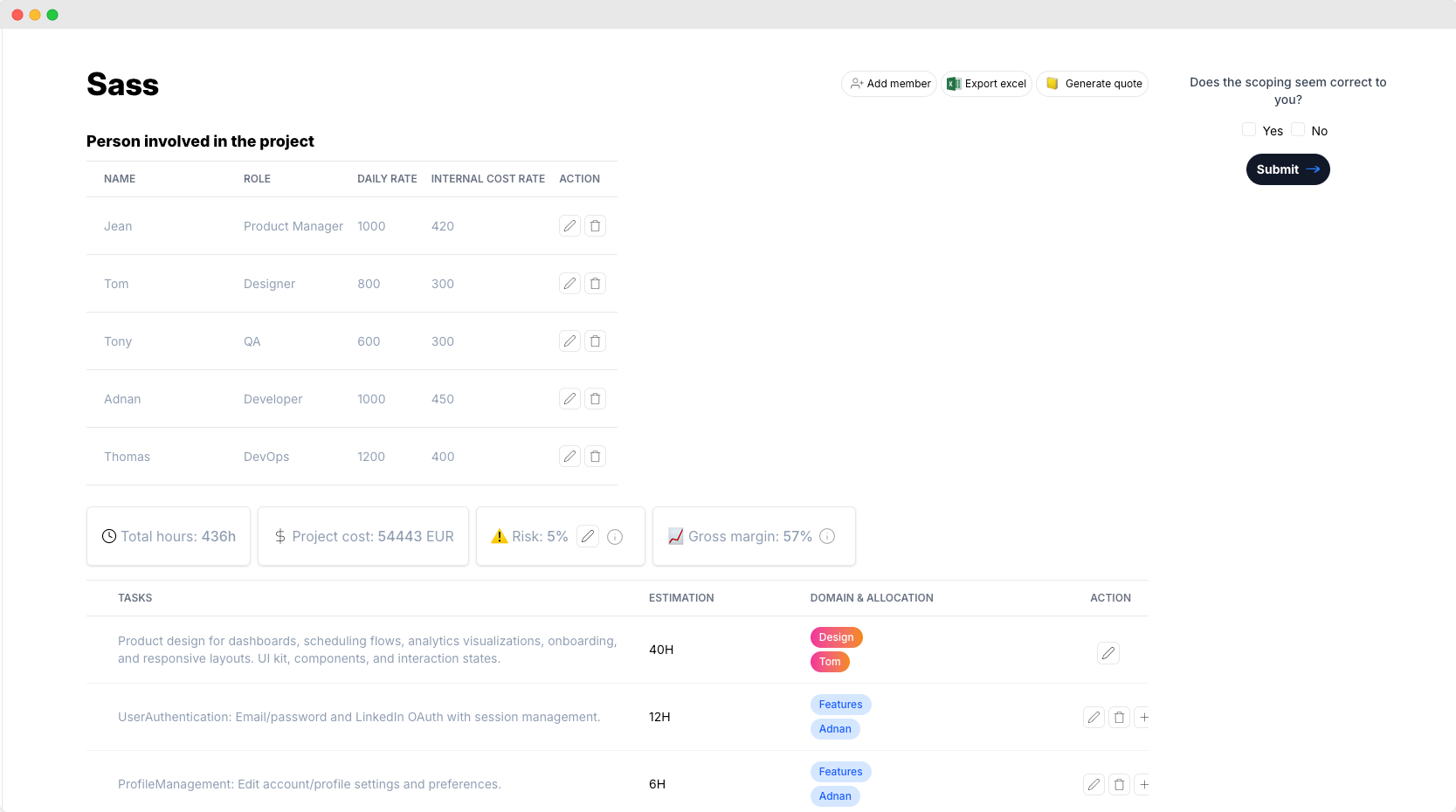Image resolution: width=1456 pixels, height=812 pixels.
Task: Export the project to Excel
Action: coord(987,84)
